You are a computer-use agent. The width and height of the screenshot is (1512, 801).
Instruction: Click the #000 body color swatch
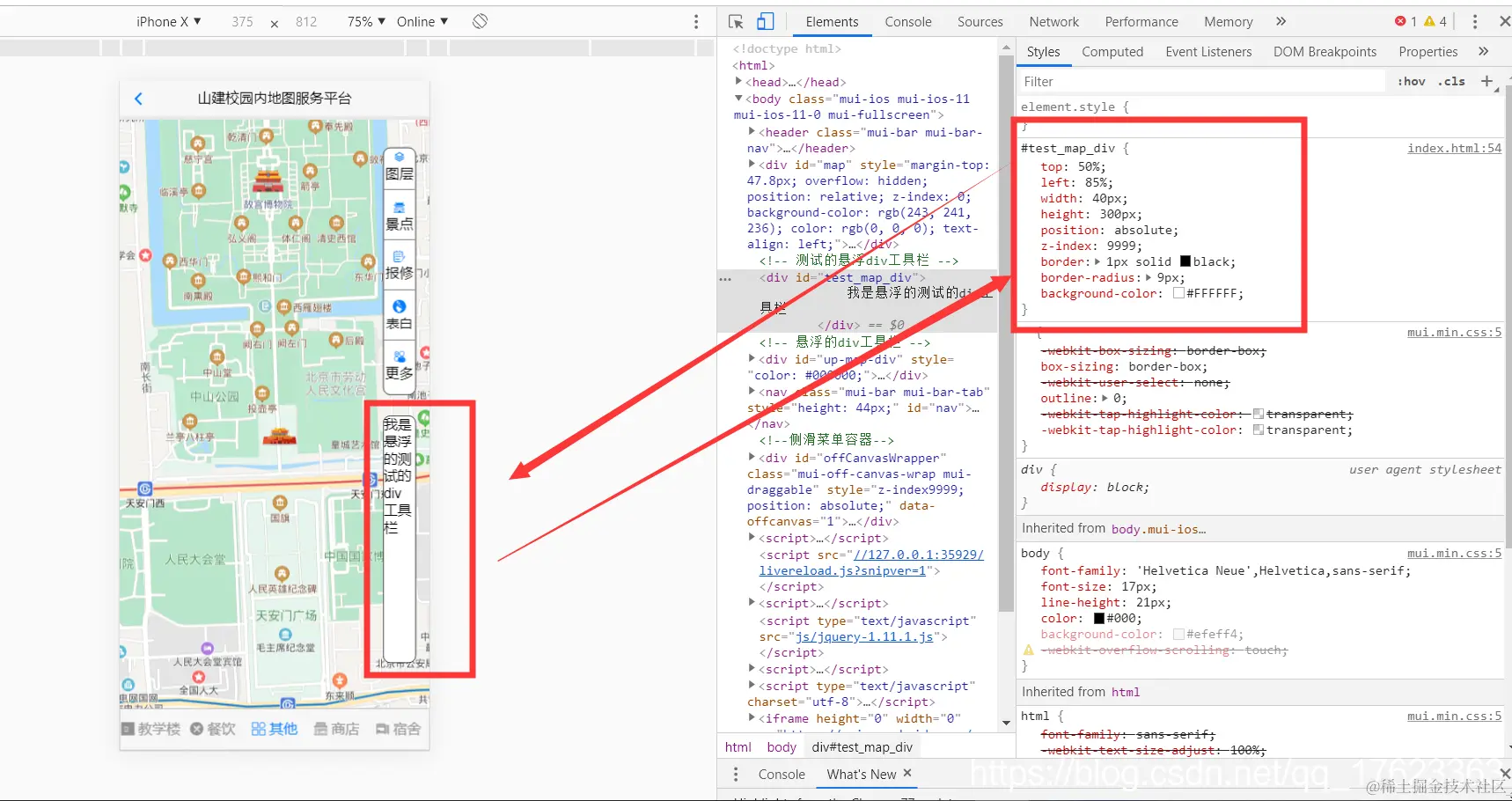[1097, 618]
